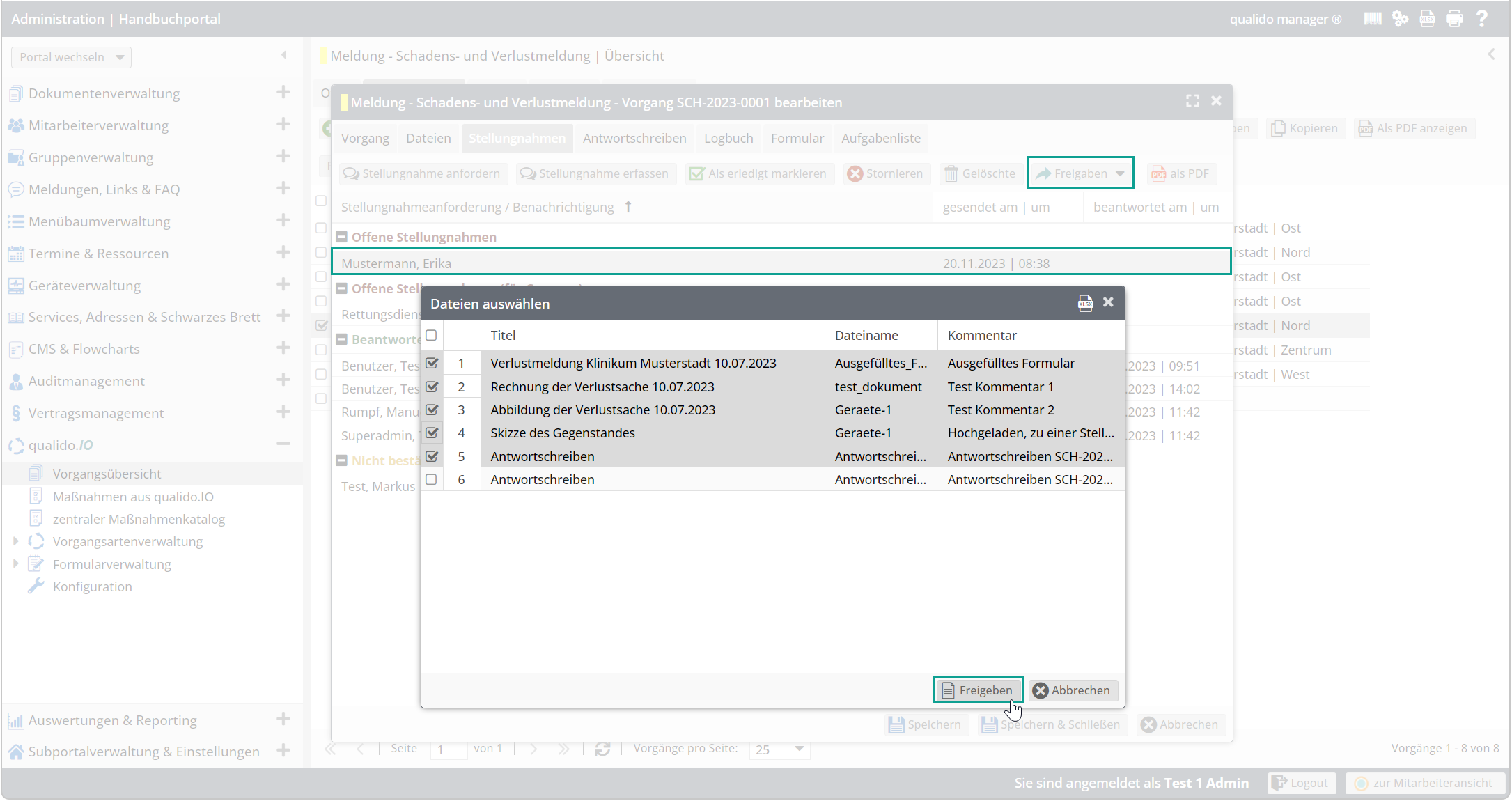Click the XLSX export icon in top bar
The width and height of the screenshot is (1512, 801).
[1427, 19]
